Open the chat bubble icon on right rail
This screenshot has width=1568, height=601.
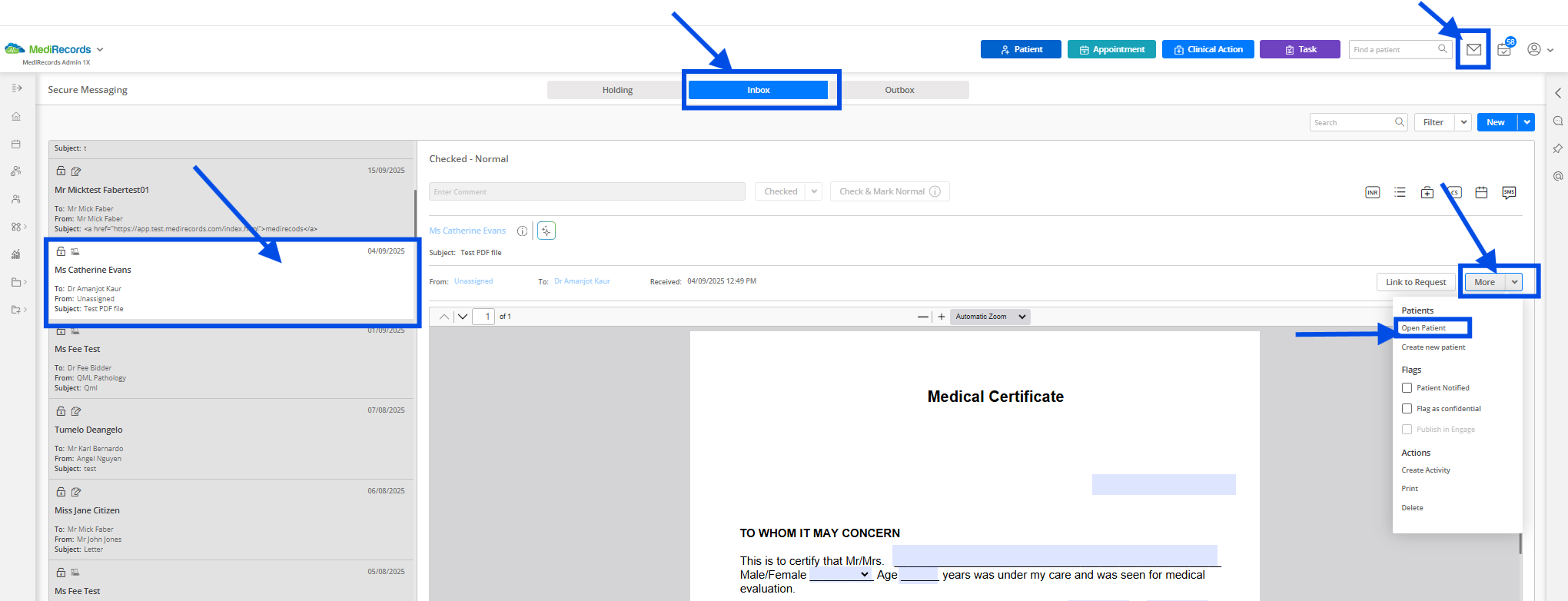[x=1558, y=121]
